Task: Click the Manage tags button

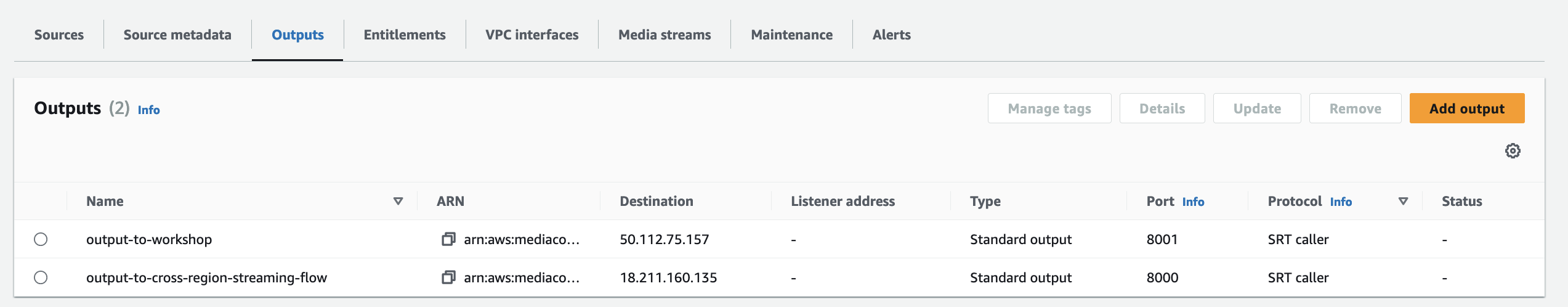Action: (1049, 108)
